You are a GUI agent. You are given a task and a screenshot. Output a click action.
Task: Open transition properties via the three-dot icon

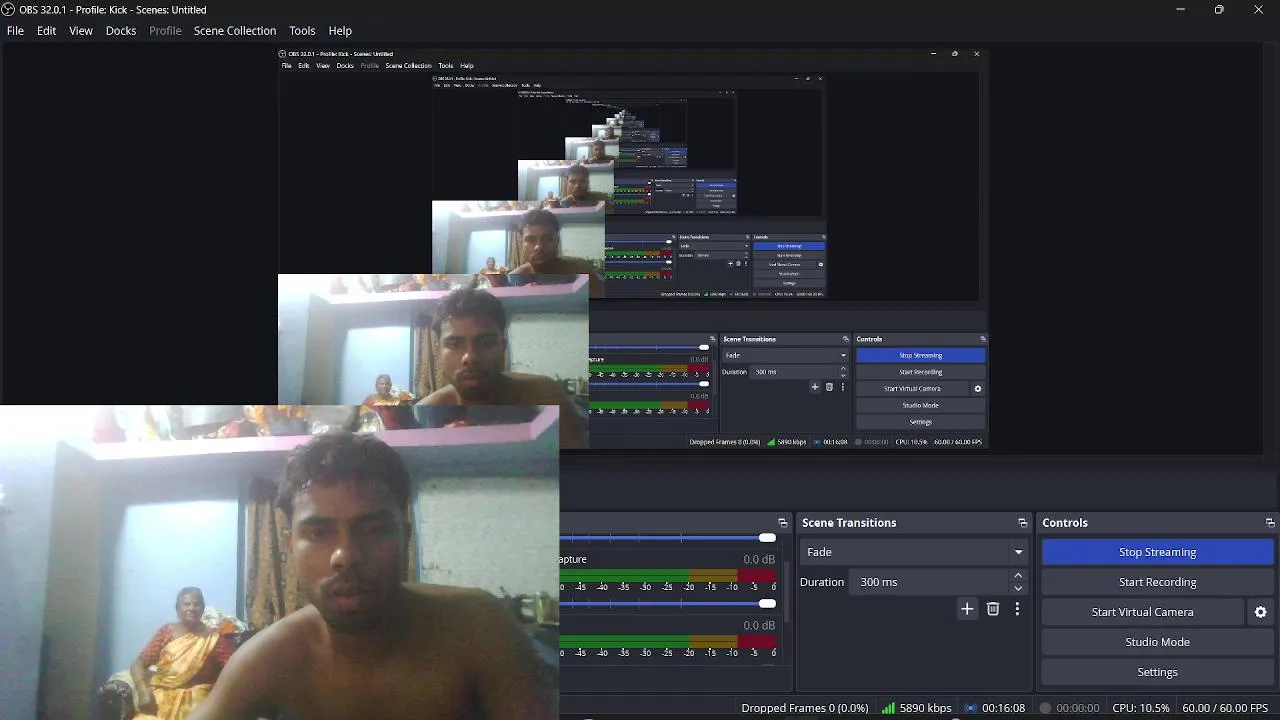[x=1017, y=609]
